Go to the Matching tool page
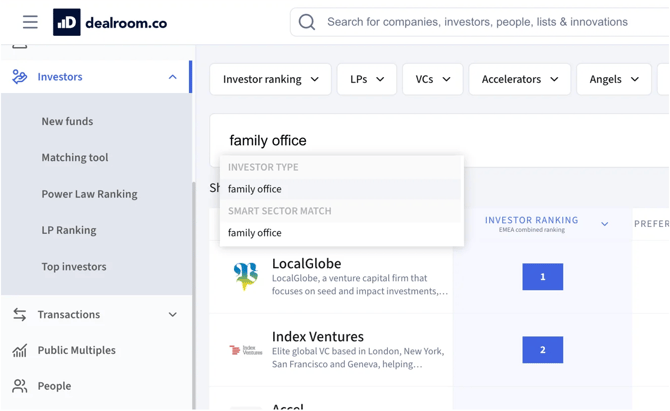670x411 pixels. click(x=75, y=158)
